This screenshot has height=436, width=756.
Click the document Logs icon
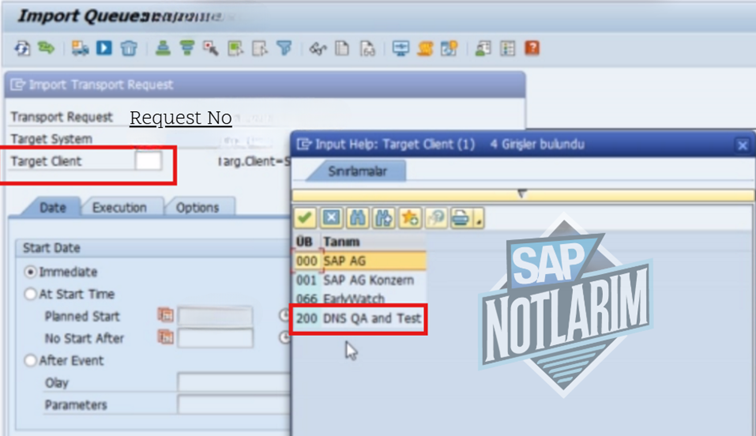[342, 48]
